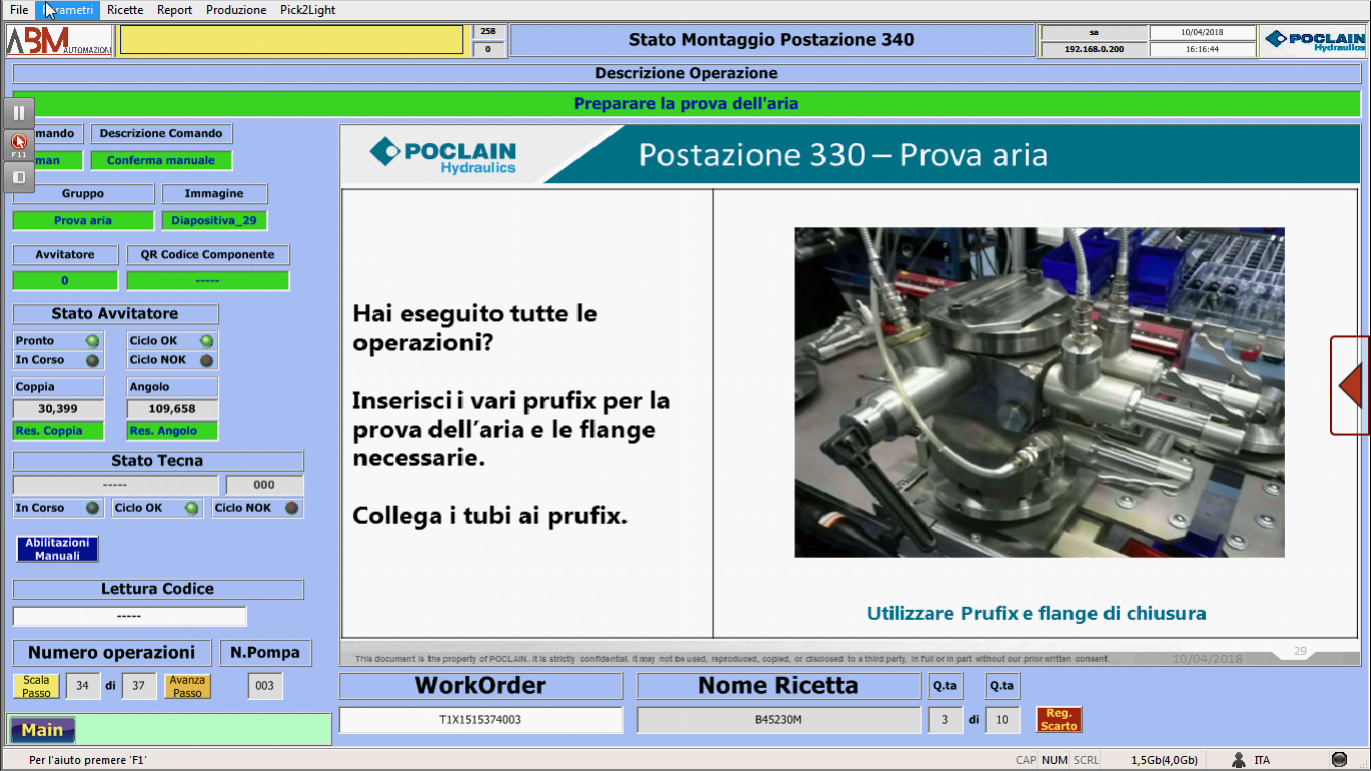
Task: Click the Coppia value 30,399
Action: point(58,409)
